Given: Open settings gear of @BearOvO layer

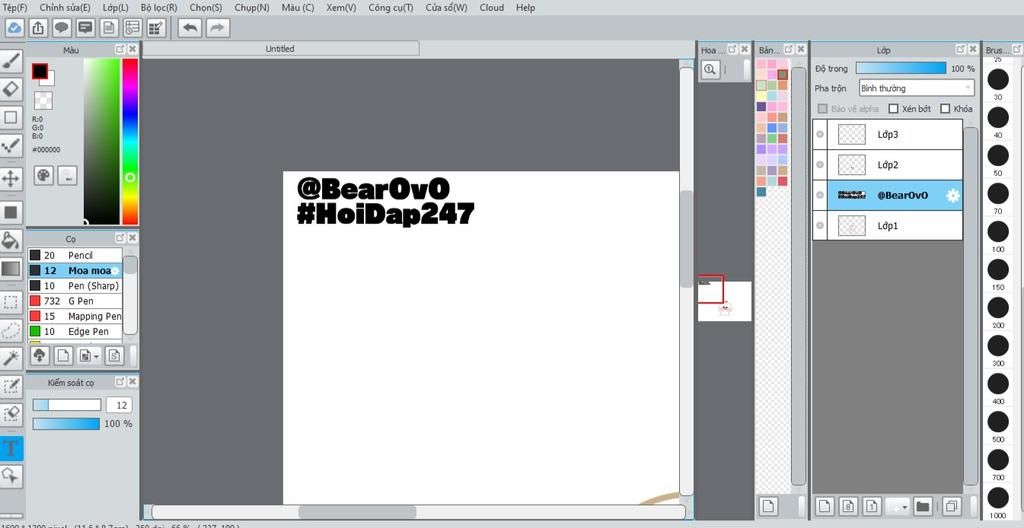Looking at the screenshot, I should 953,195.
